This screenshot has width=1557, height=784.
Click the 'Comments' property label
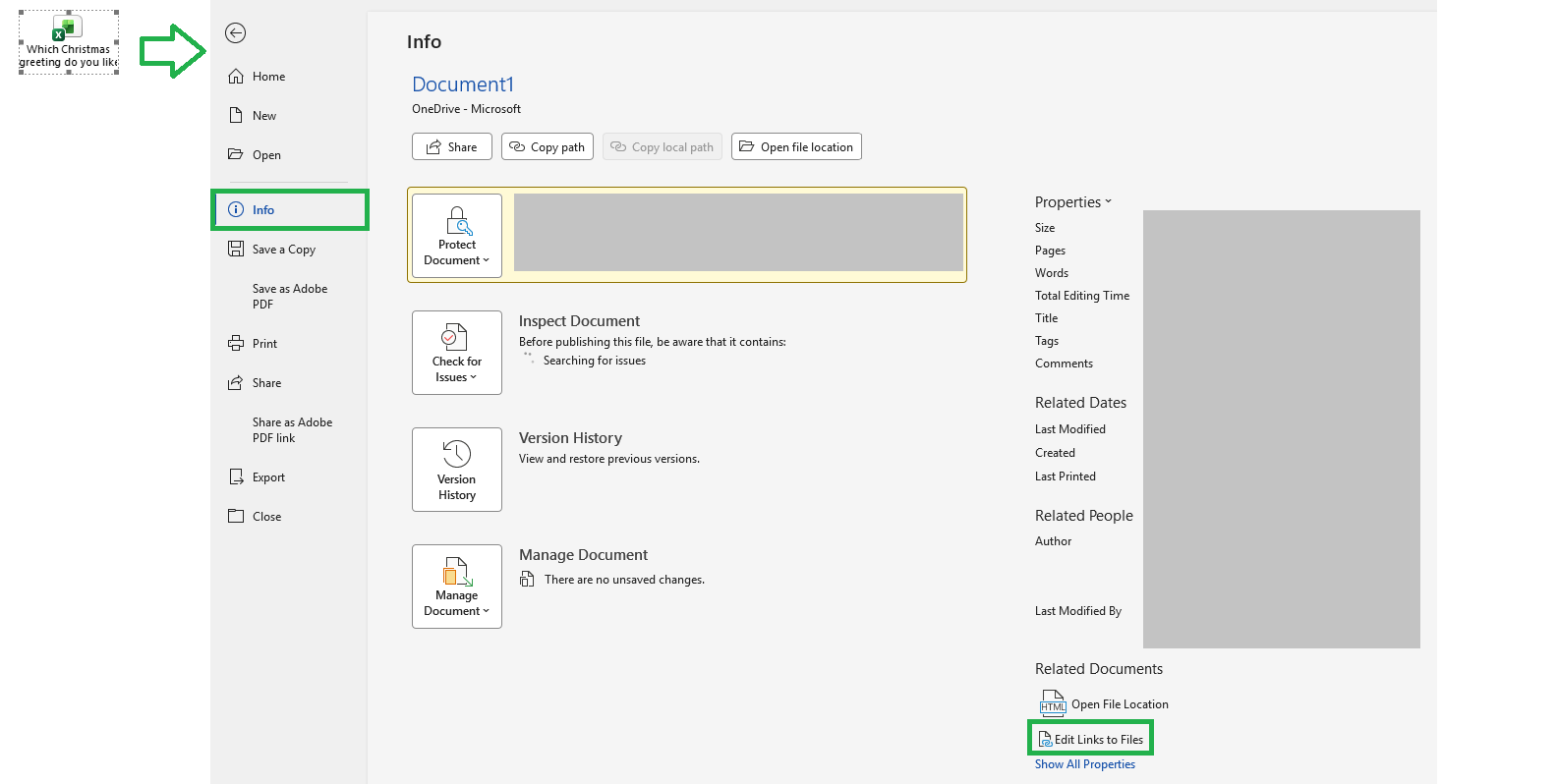[x=1064, y=364]
